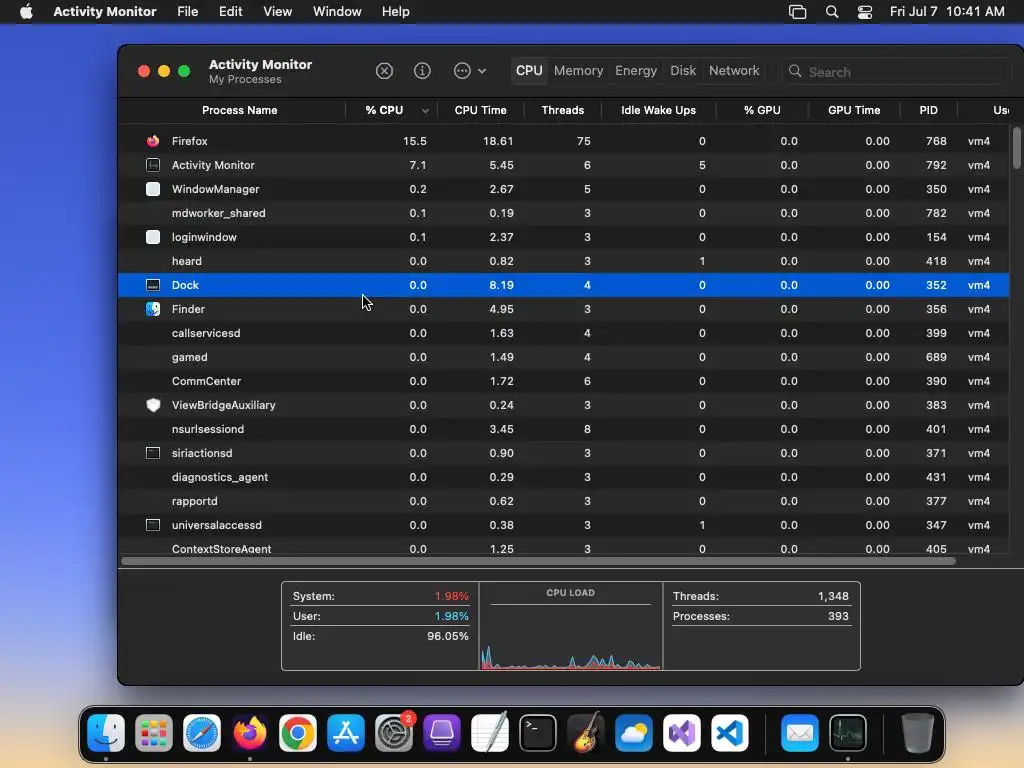Open App Store from the Dock
Screen dimensions: 1024x768
click(x=345, y=733)
